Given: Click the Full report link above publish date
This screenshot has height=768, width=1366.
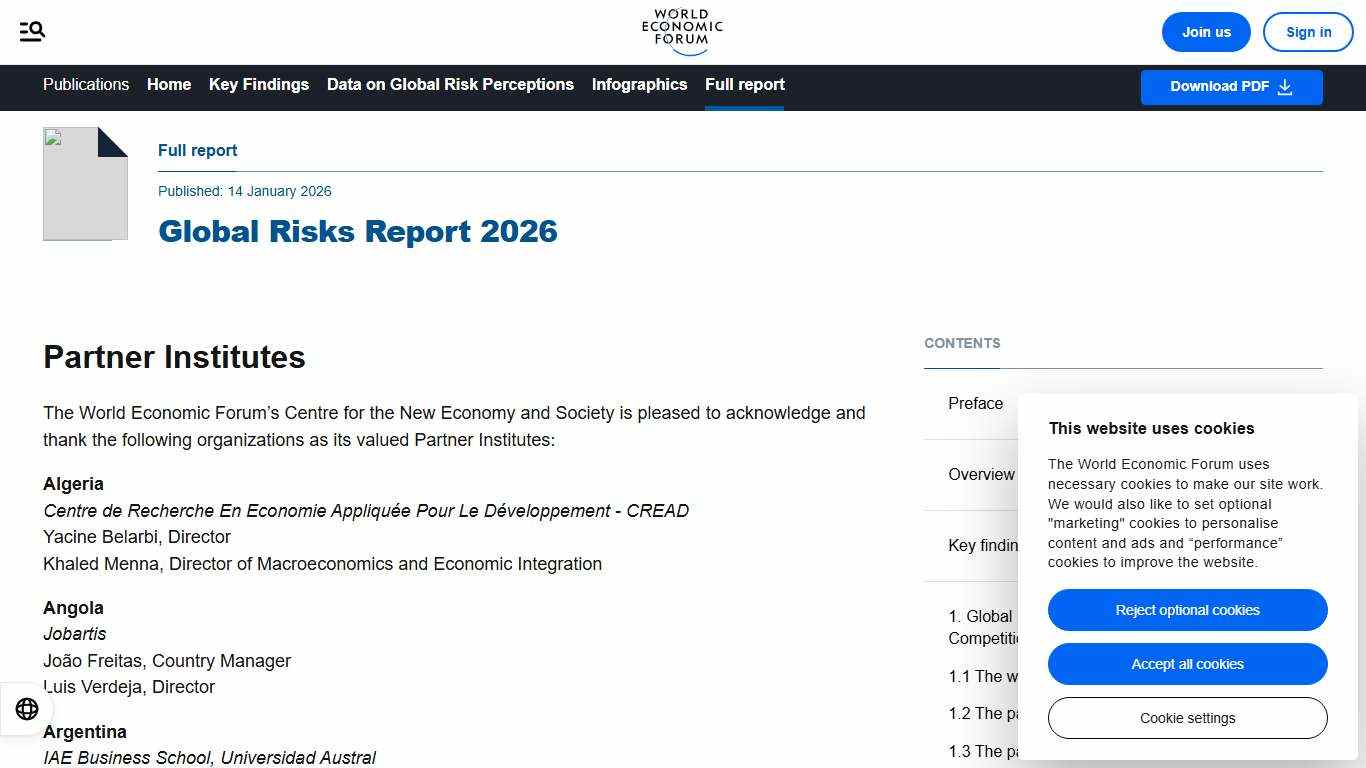Looking at the screenshot, I should (197, 150).
